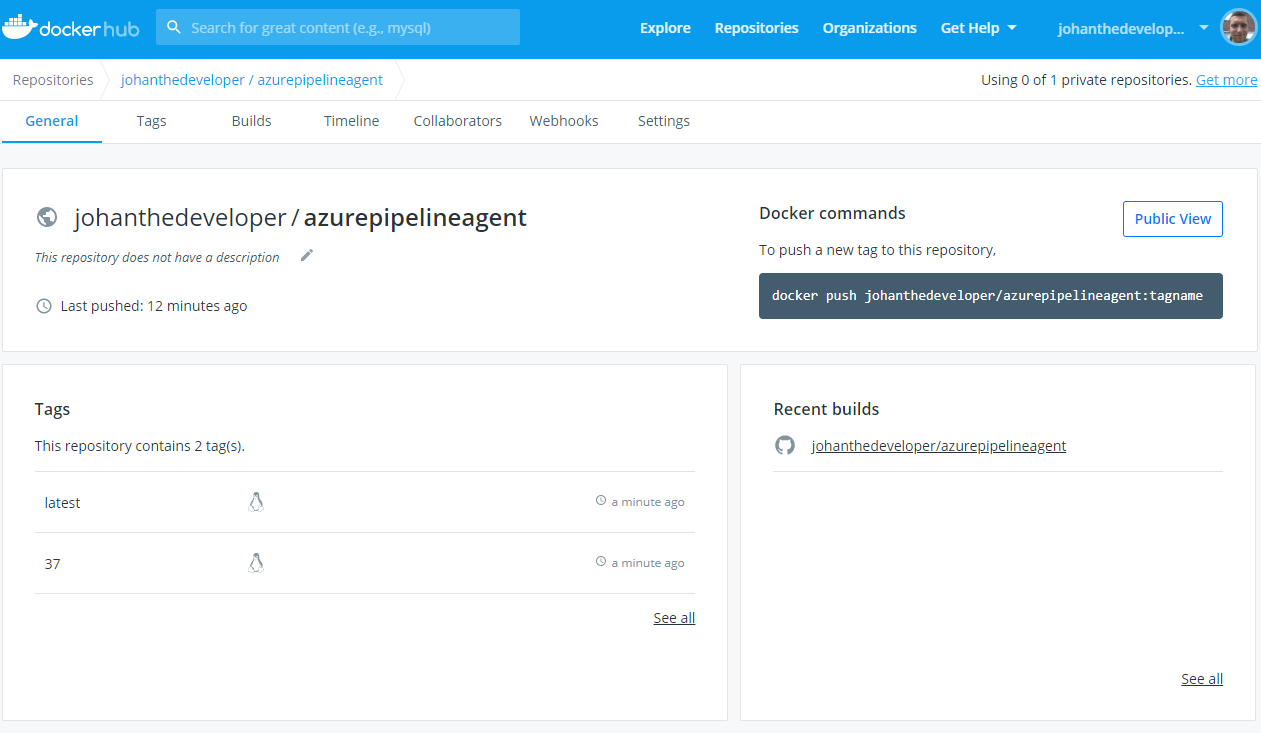Switch to the Collaborators tab
The width and height of the screenshot is (1261, 733).
click(x=457, y=121)
